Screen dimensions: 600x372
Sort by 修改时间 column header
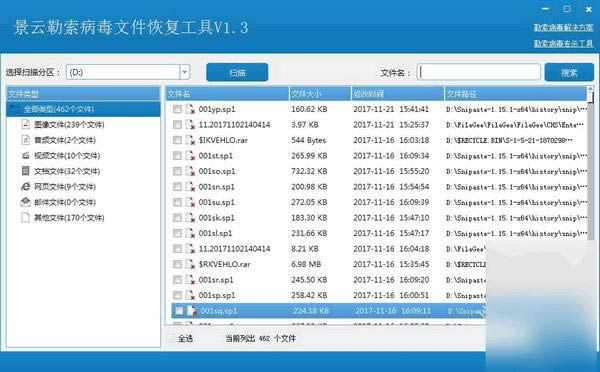pyautogui.click(x=398, y=94)
